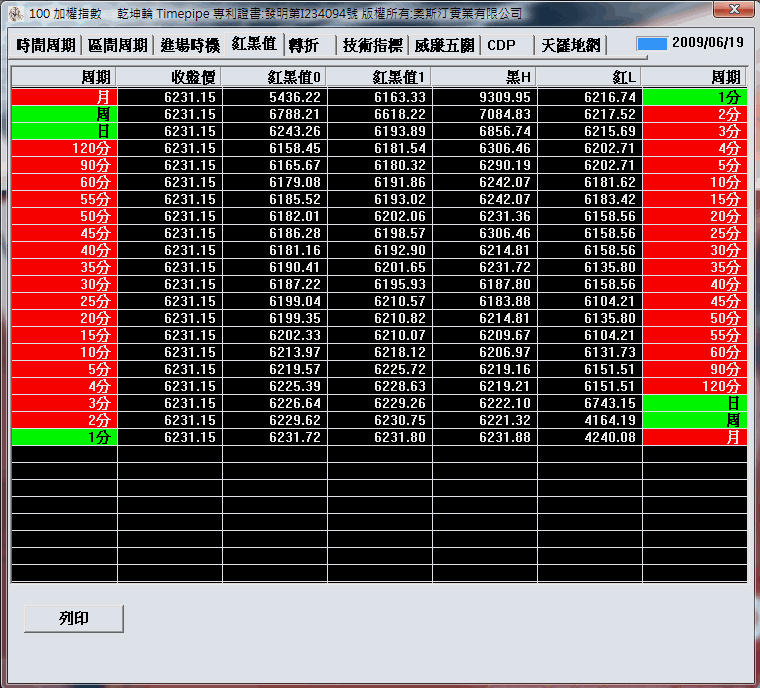Viewport: 760px width, 688px height.
Task: Click the app icon in the title bar
Action: [x=15, y=14]
